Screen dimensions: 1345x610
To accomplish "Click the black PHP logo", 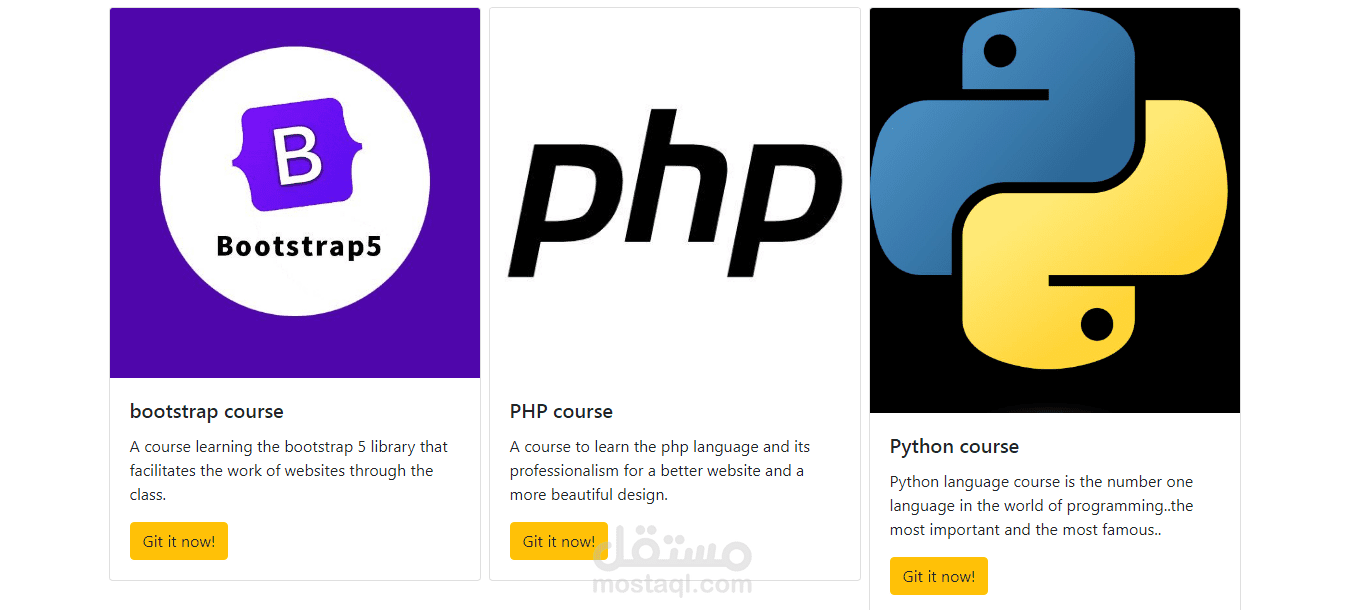I will coord(675,194).
